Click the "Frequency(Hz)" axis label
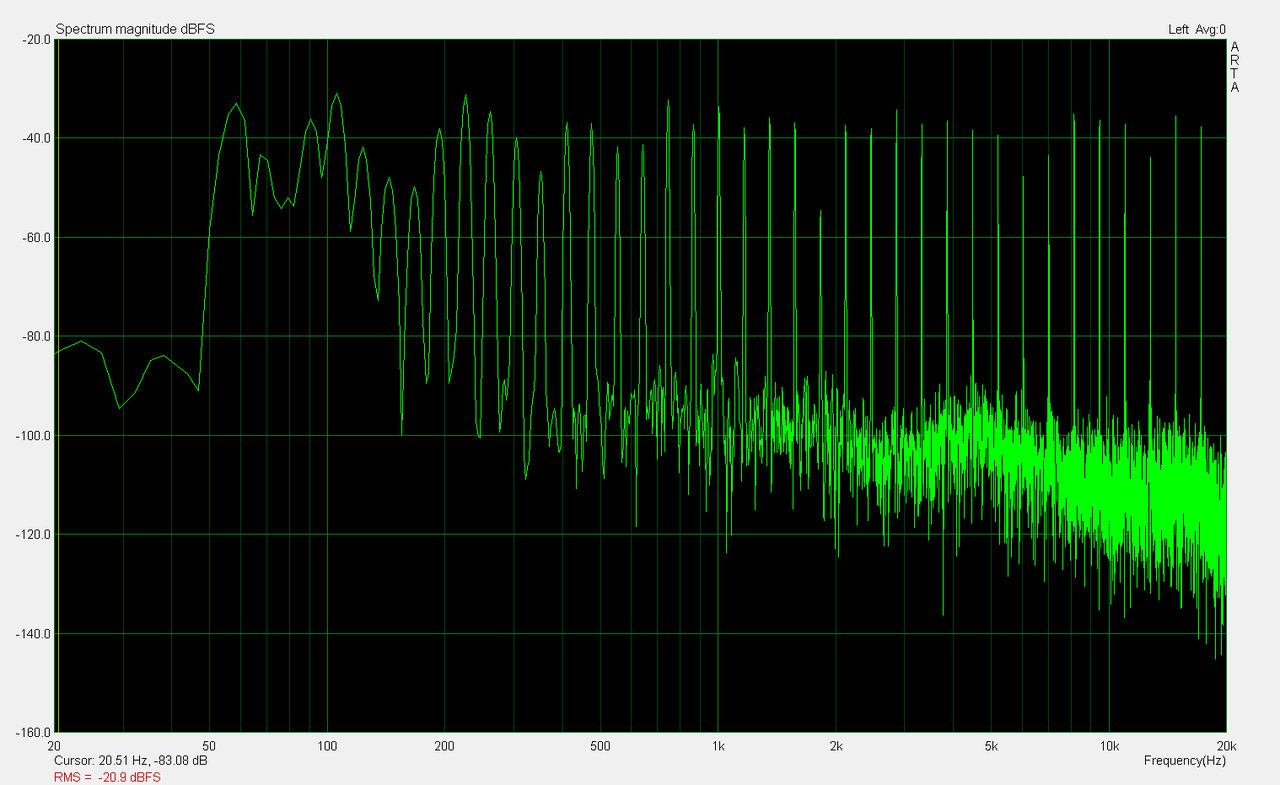Viewport: 1280px width, 785px height. click(1184, 761)
